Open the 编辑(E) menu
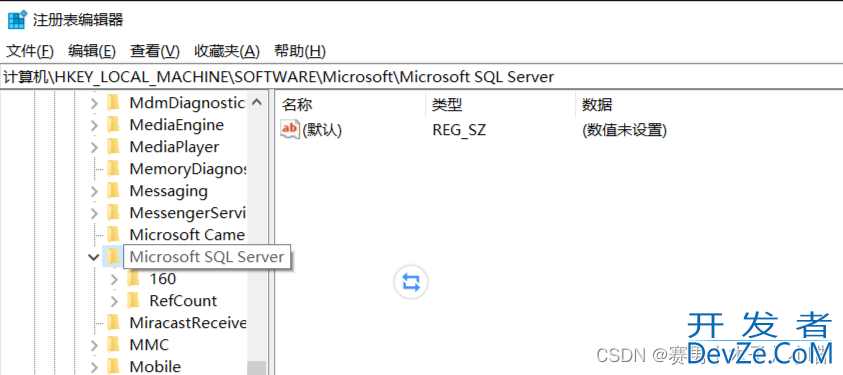The image size is (843, 375). (92, 52)
